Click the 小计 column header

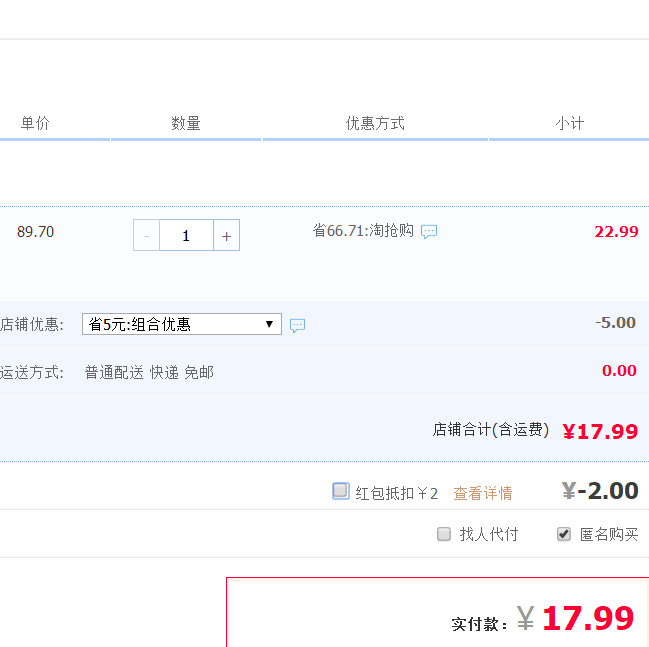570,123
